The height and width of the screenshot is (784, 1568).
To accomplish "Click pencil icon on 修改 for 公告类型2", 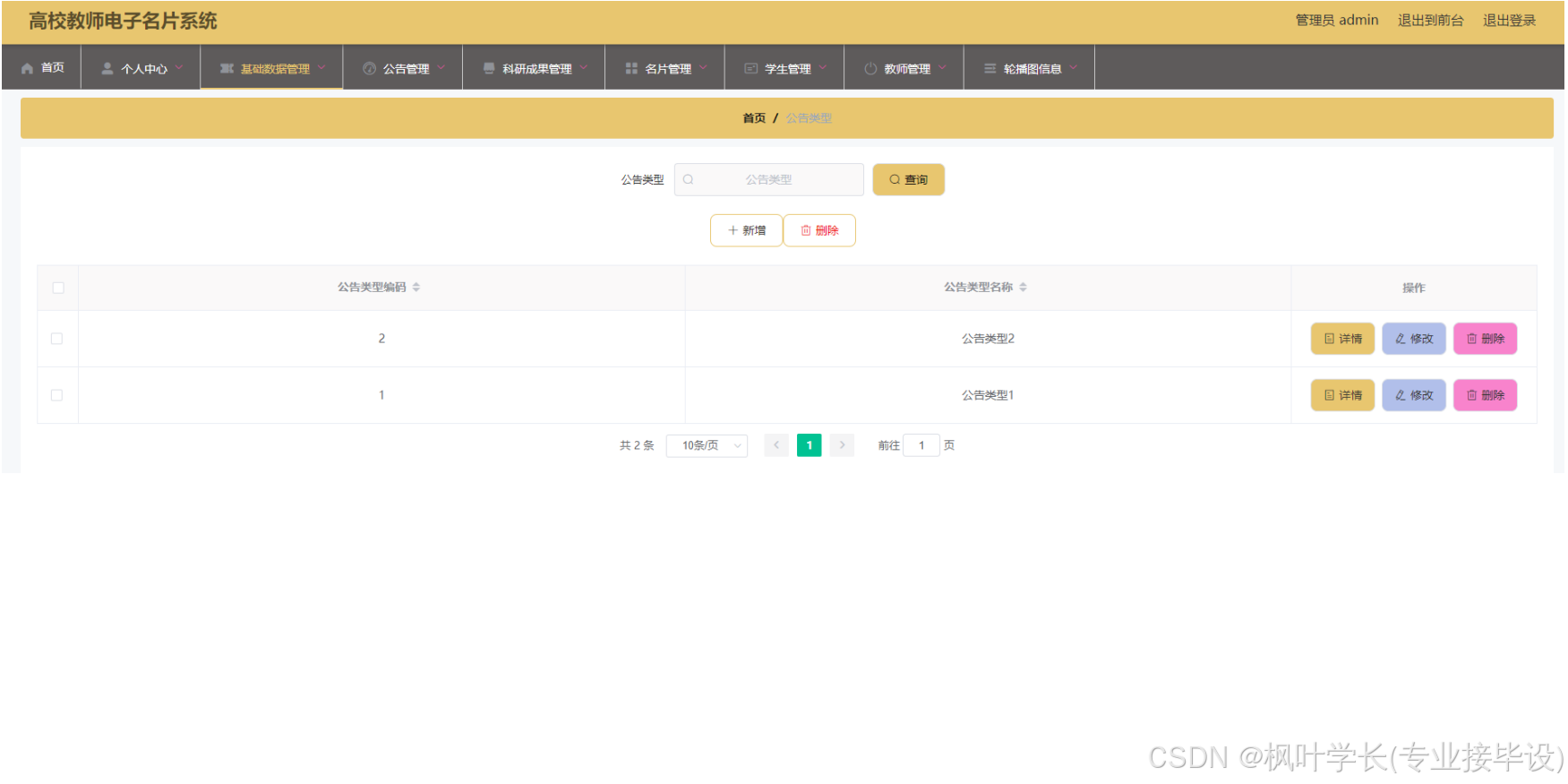I will click(x=1401, y=339).
